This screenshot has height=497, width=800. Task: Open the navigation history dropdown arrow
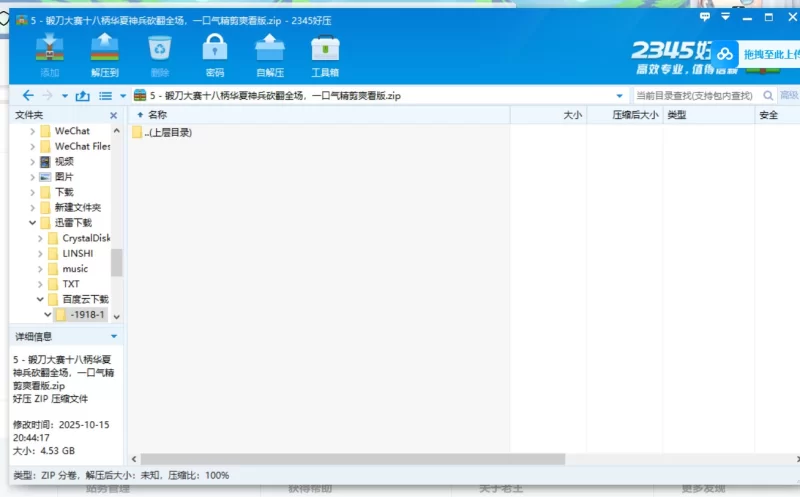pos(65,96)
